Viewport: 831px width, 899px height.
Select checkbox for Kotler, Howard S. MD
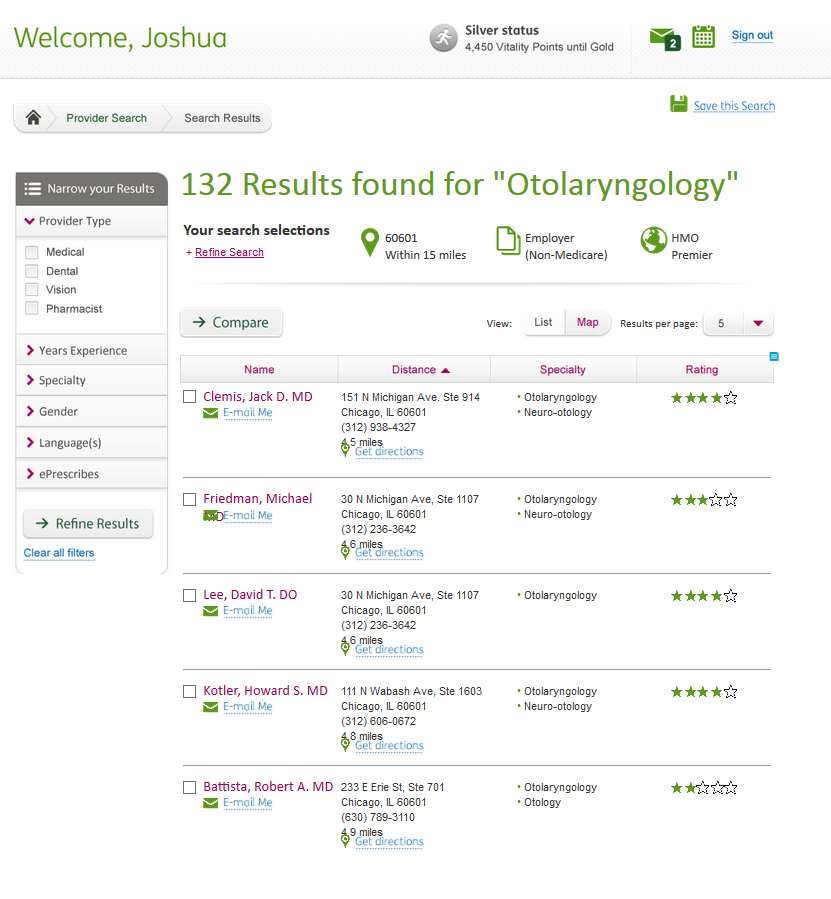tap(189, 691)
